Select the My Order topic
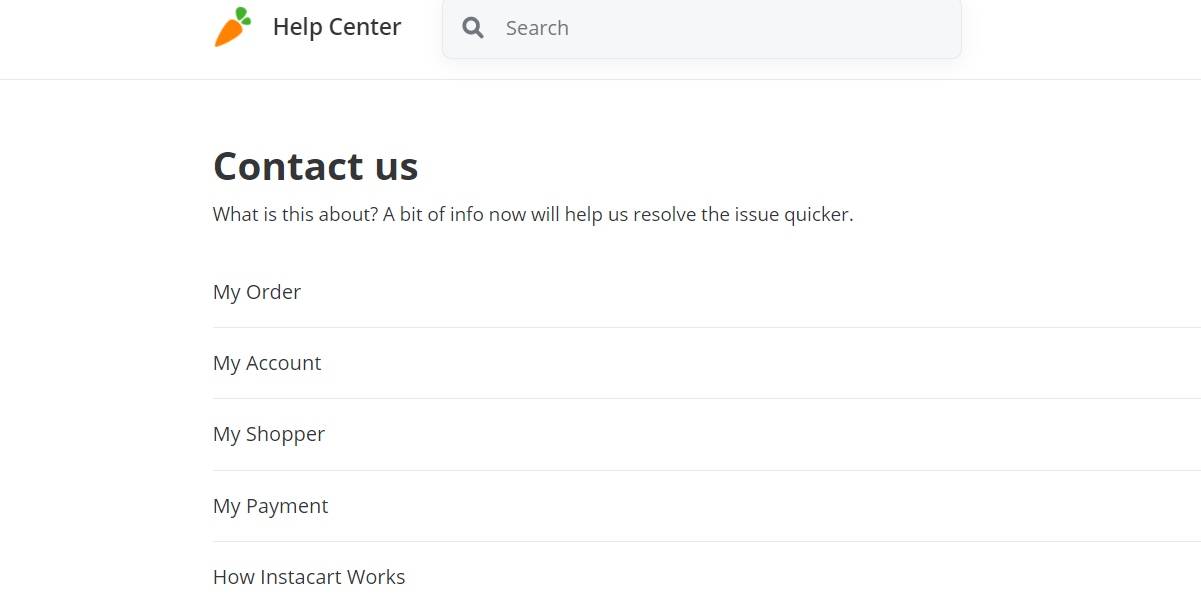Screen dimensions: 1201x601 (257, 292)
